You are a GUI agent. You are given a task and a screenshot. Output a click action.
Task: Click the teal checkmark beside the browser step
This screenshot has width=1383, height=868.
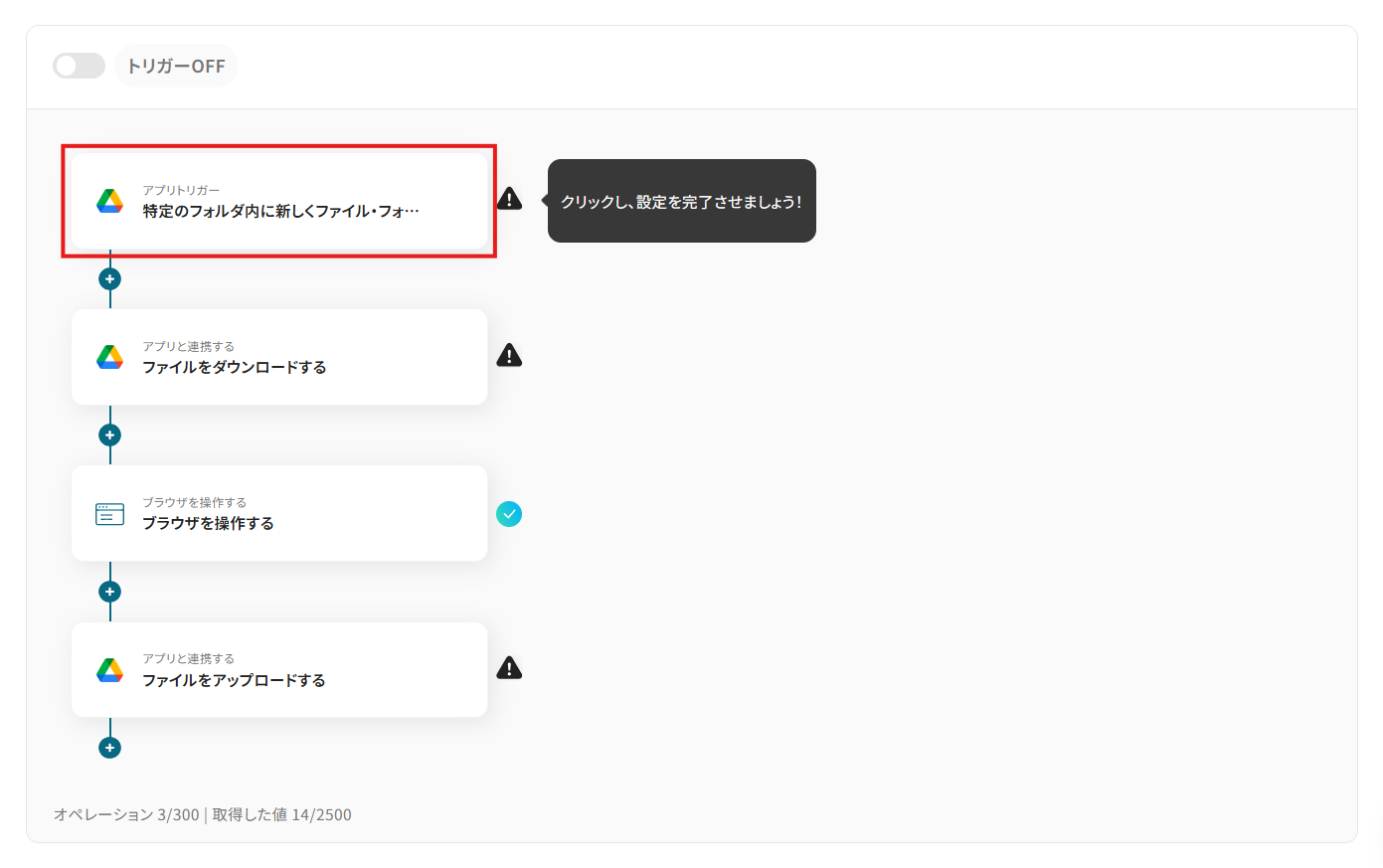click(x=509, y=514)
